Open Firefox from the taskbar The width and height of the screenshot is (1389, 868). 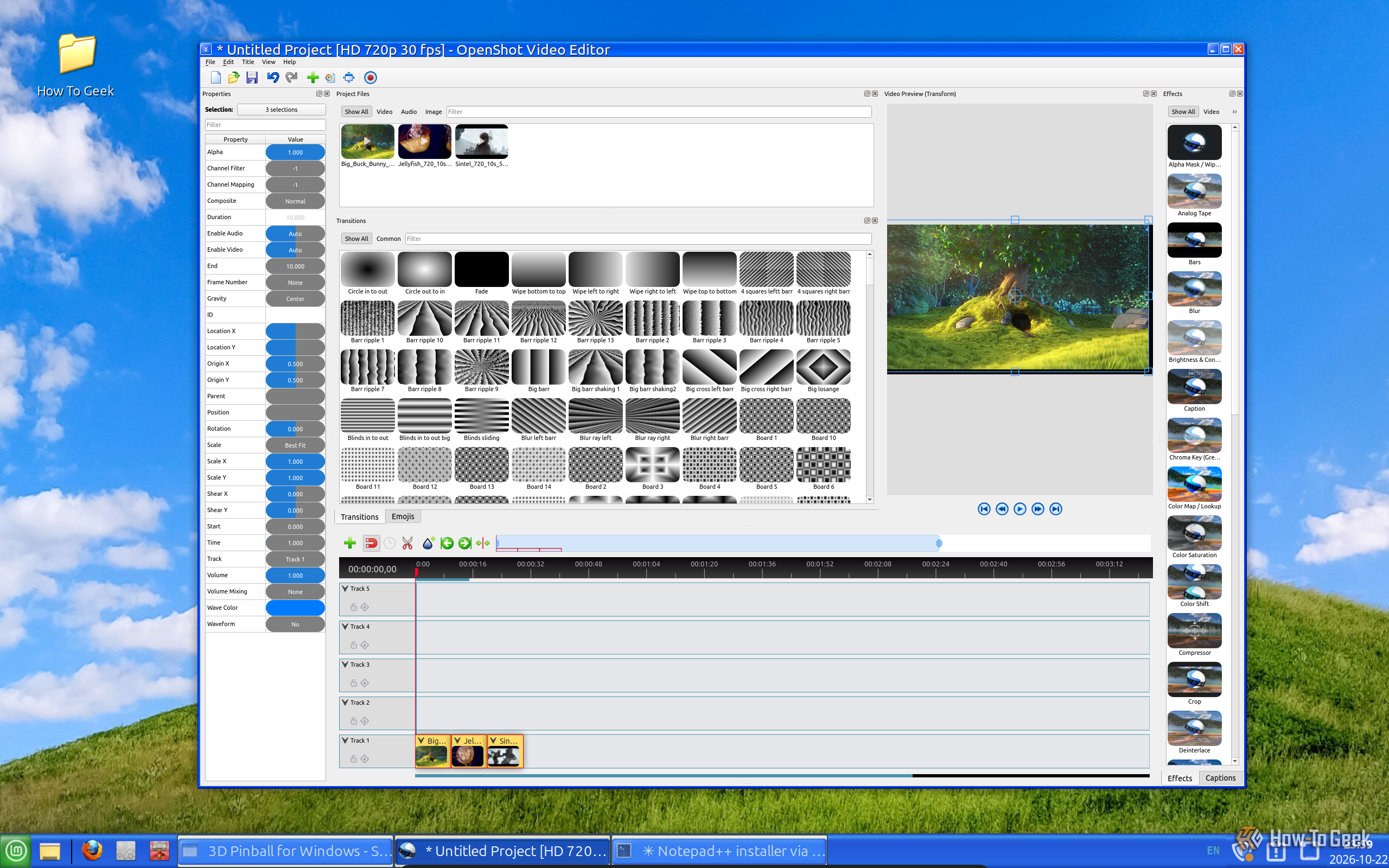[x=92, y=850]
